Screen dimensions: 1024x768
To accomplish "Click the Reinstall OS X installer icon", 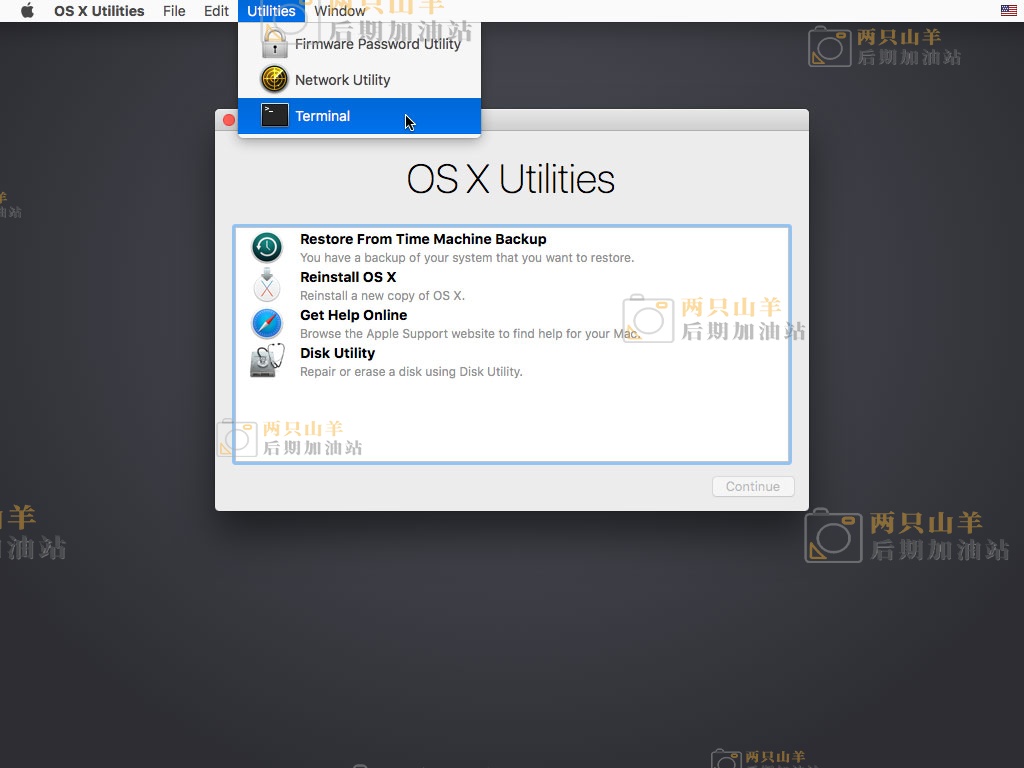I will tap(267, 285).
